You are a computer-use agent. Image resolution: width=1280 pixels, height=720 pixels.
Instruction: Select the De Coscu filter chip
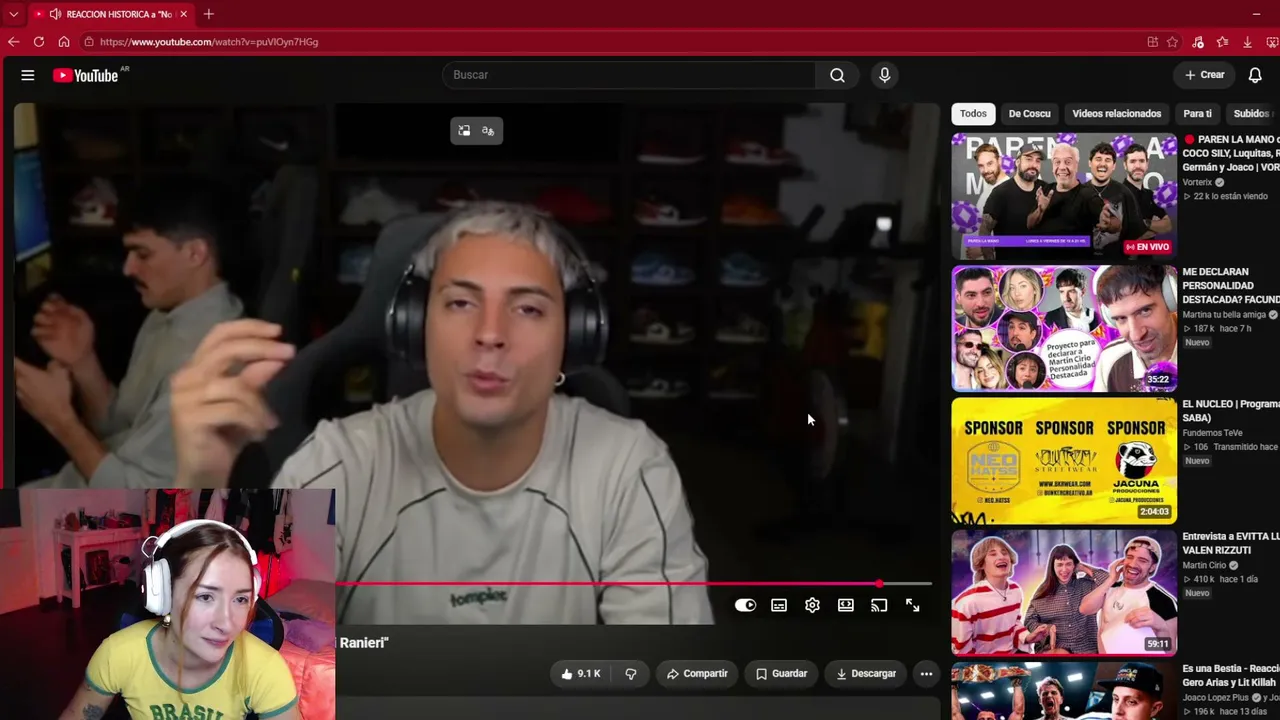[1029, 114]
